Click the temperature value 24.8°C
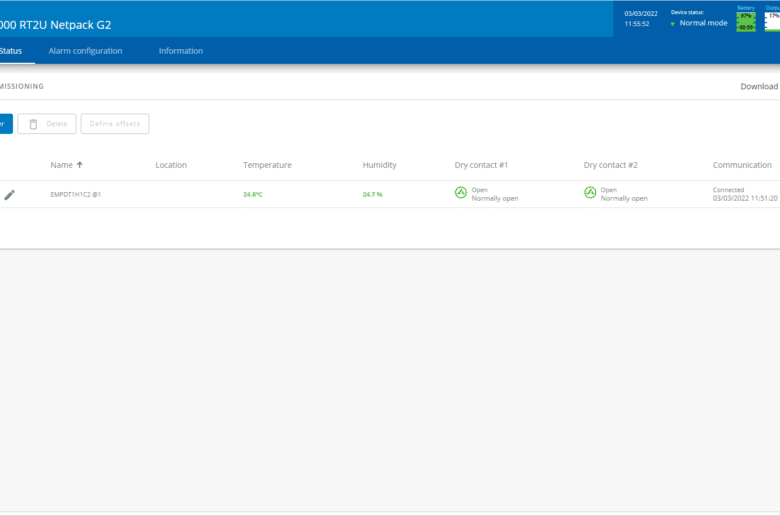Viewport: 780px width, 516px height. tap(253, 195)
